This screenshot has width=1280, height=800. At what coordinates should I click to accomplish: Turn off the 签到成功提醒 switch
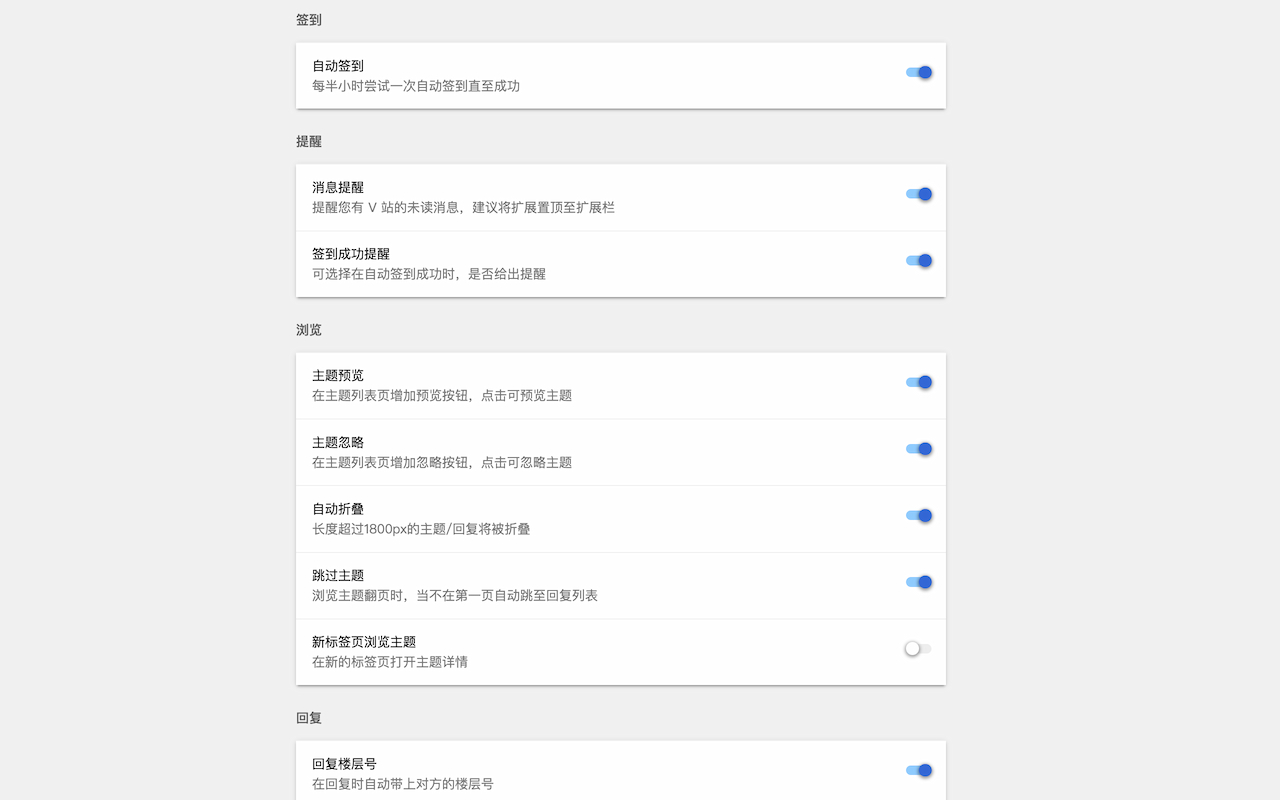(x=919, y=260)
